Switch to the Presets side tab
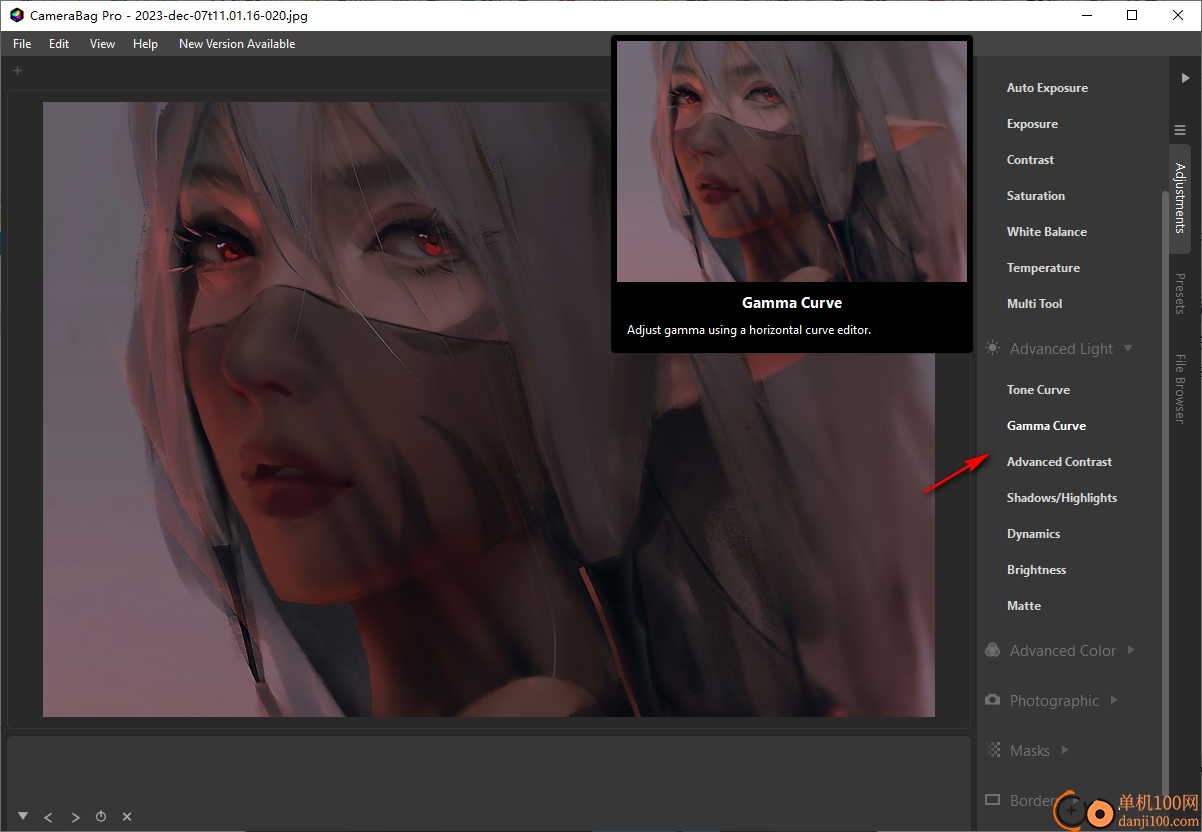Screen dimensions: 1202x832 pos(1180,294)
